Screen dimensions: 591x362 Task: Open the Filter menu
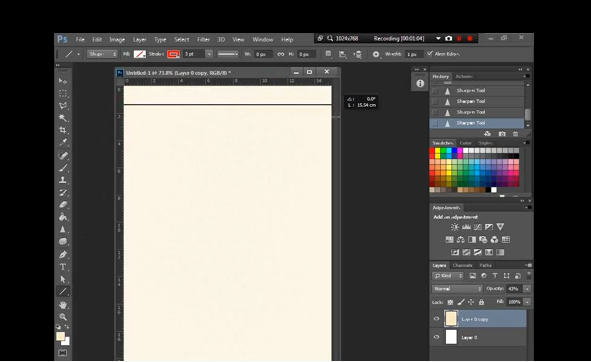click(x=203, y=40)
